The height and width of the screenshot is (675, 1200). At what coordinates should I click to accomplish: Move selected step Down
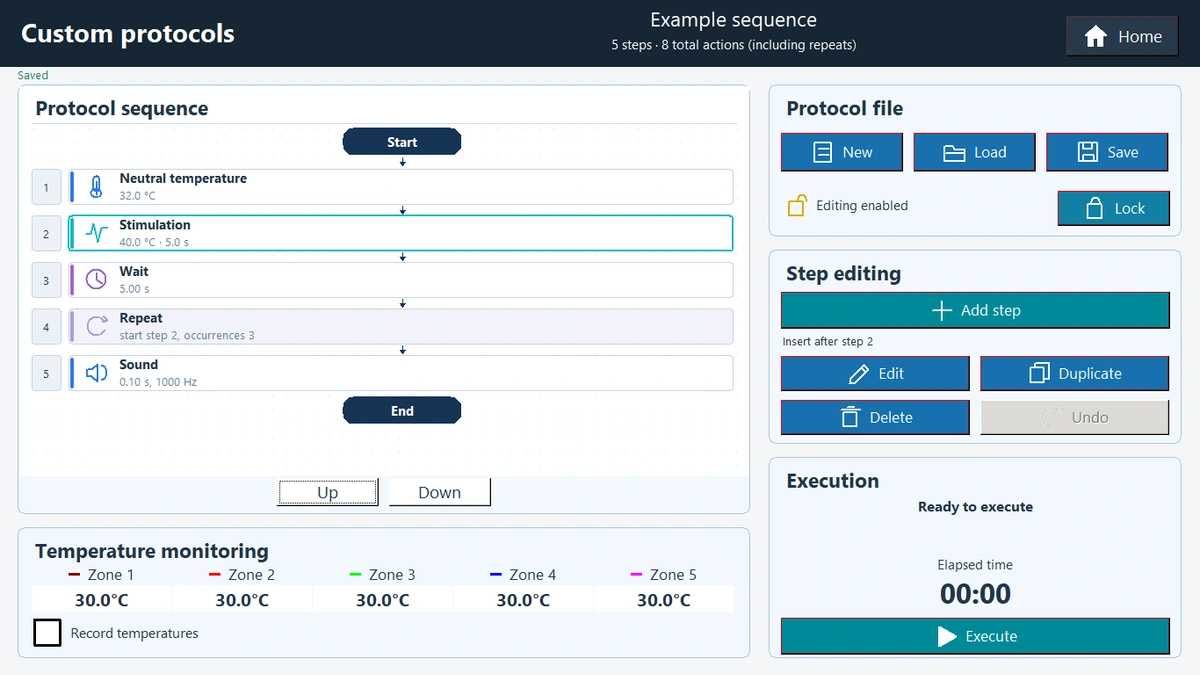[x=440, y=492]
